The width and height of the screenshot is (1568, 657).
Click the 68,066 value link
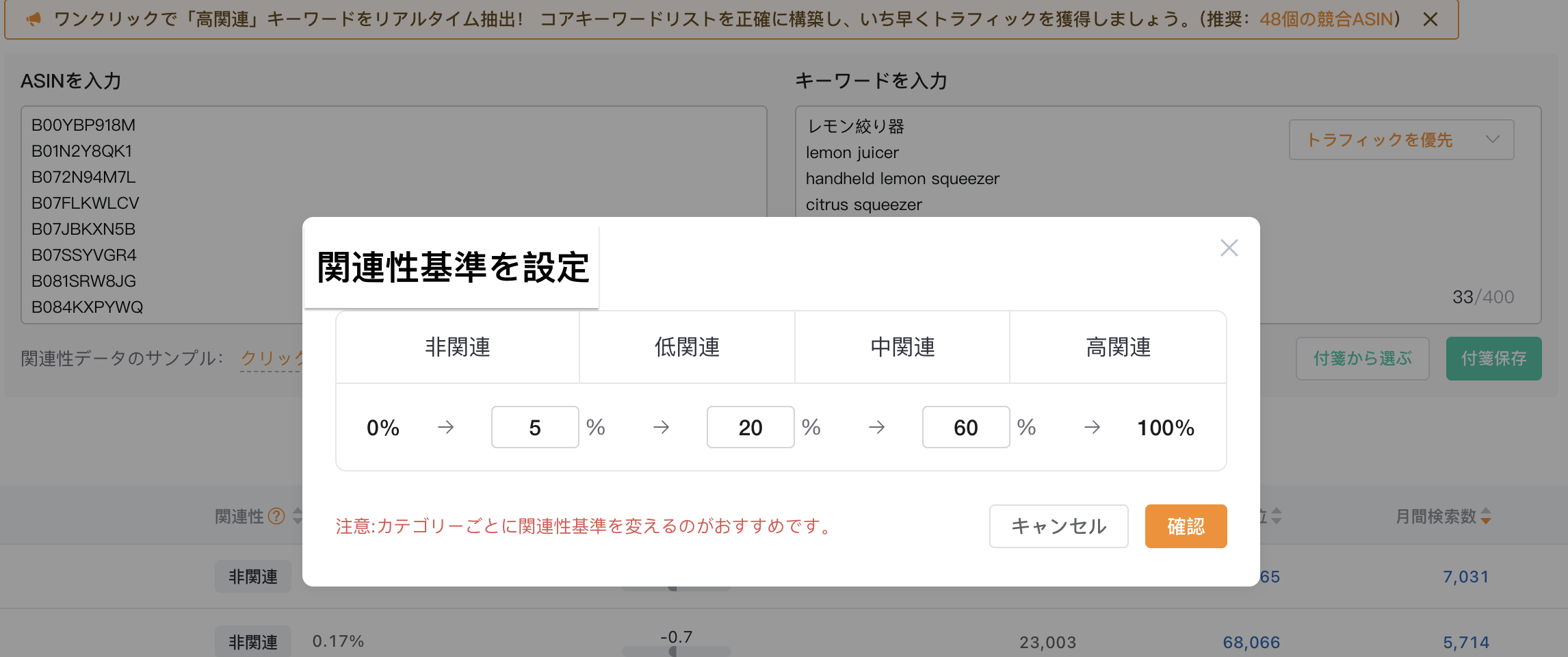1251,643
